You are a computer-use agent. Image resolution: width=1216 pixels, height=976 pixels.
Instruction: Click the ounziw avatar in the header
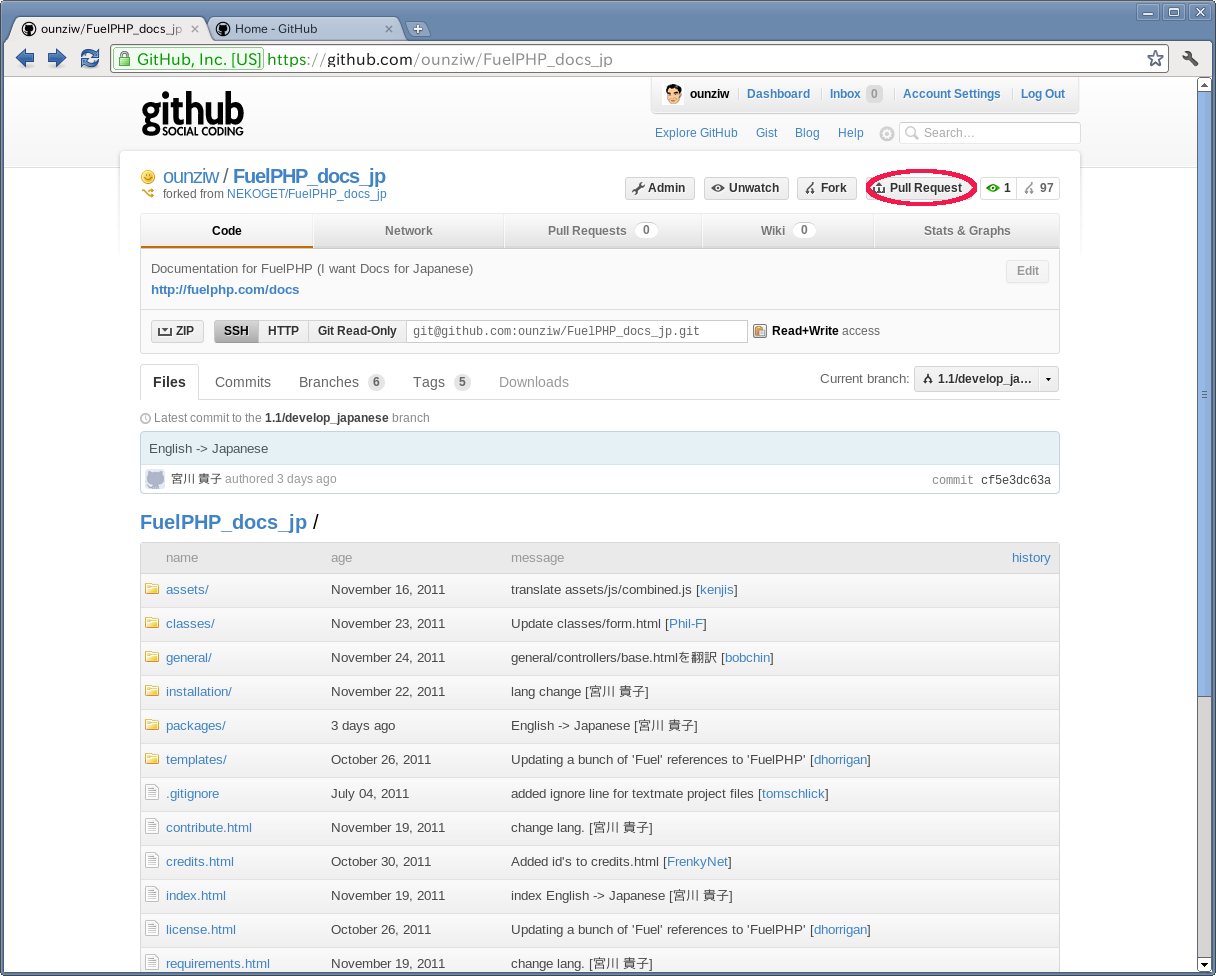coord(673,94)
